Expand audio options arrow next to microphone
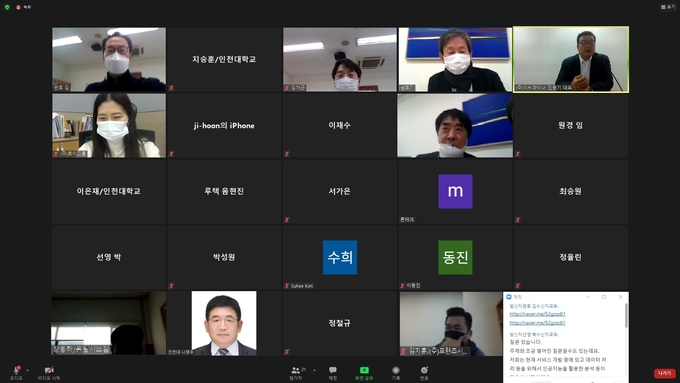This screenshot has width=680, height=383. (28, 370)
